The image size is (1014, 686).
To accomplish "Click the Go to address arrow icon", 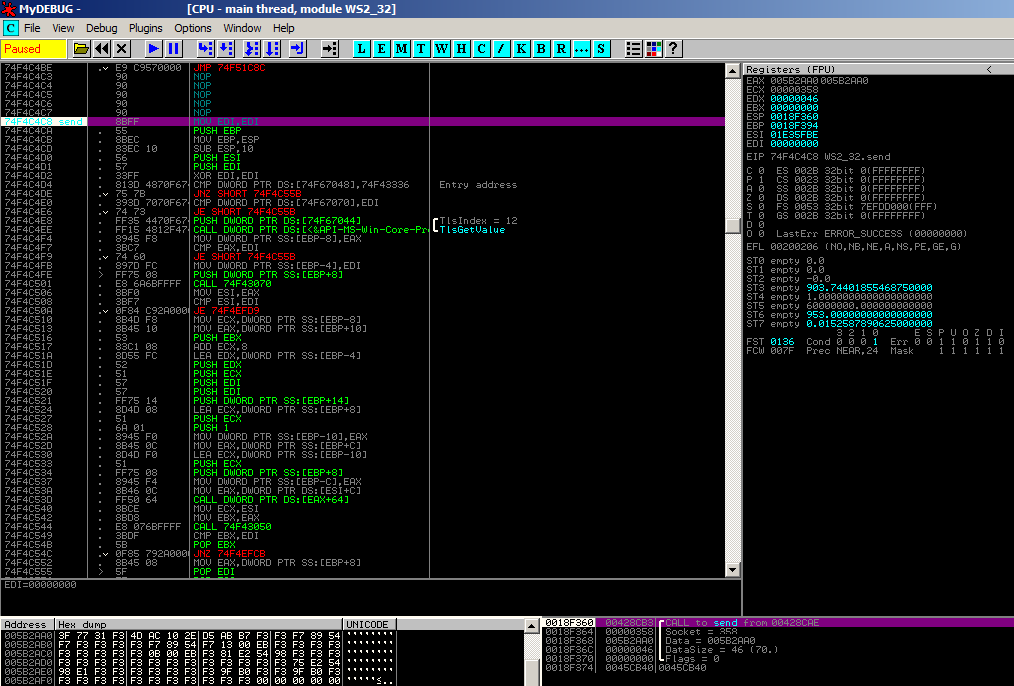I will pos(329,48).
